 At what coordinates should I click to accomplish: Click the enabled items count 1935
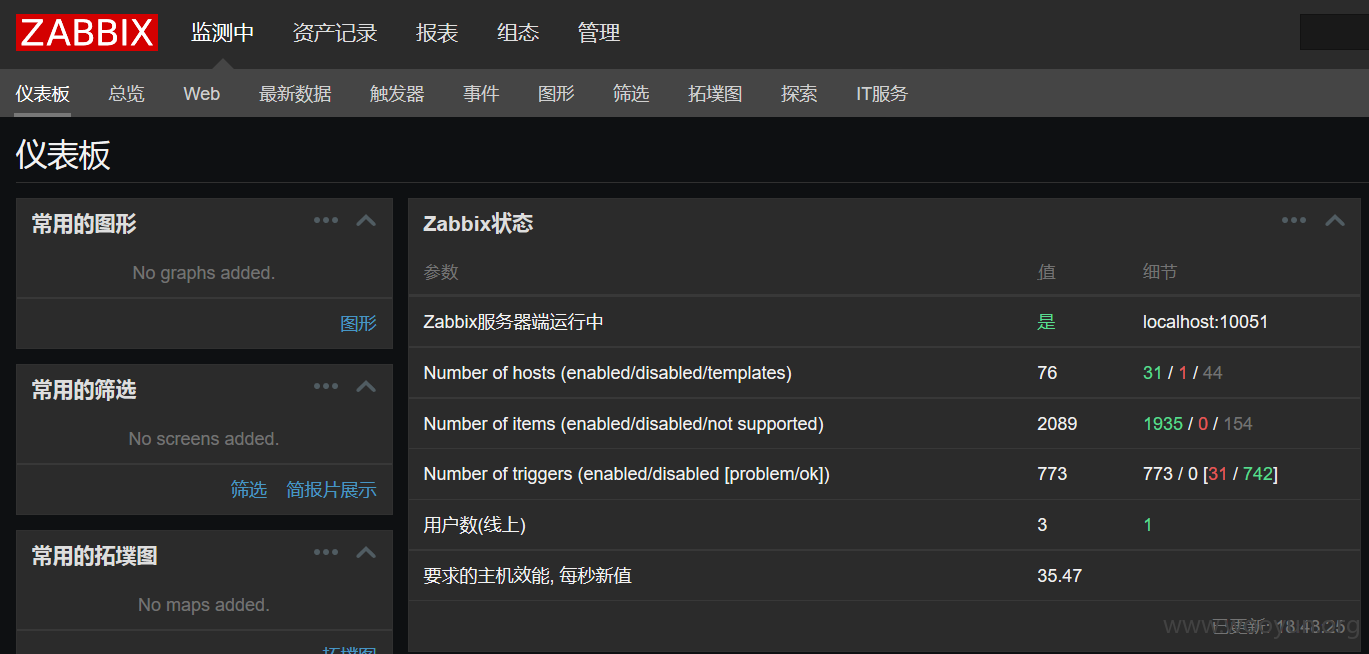pos(1163,424)
